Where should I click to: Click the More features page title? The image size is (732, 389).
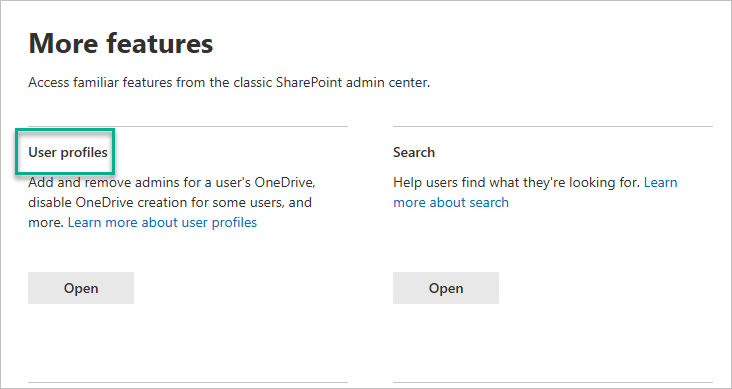coord(121,43)
